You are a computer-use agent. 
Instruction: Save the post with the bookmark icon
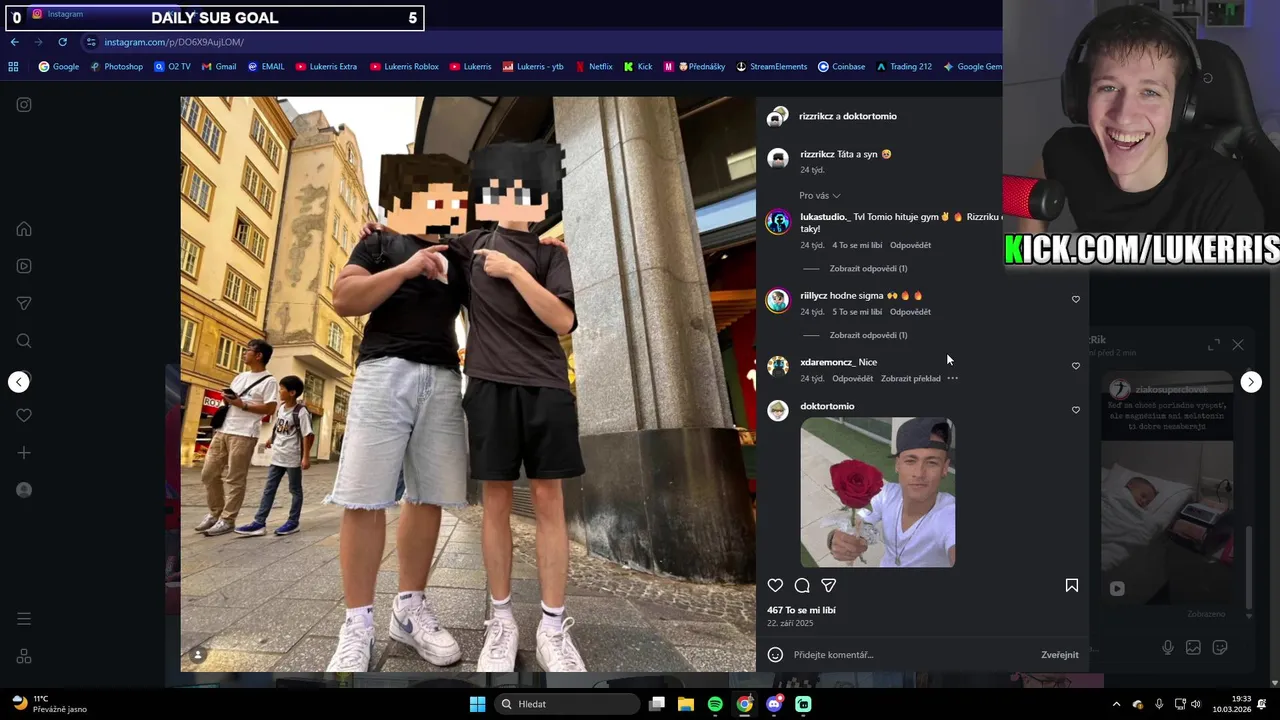1072,586
